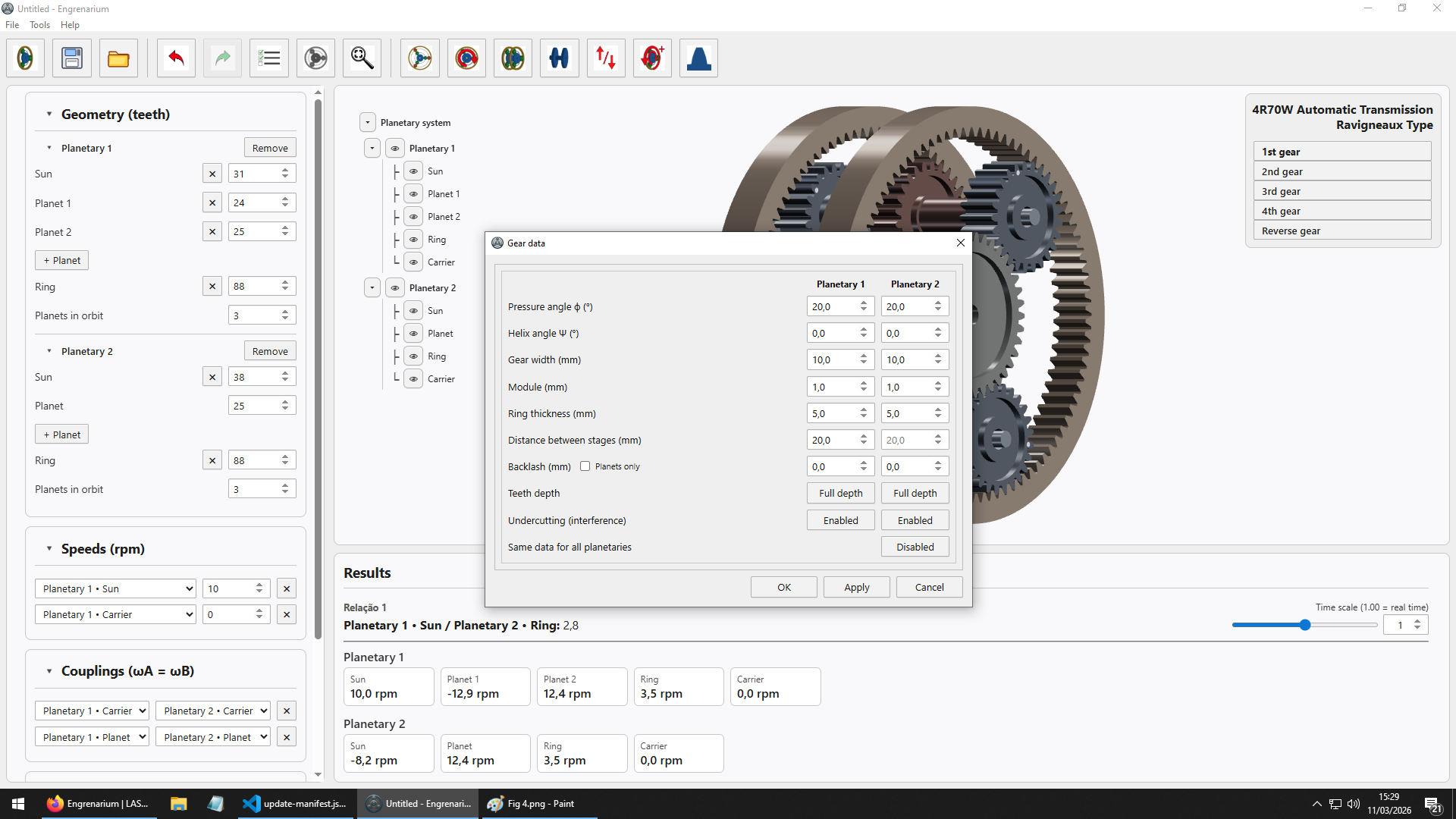Click the Module field for Planetary 1
Viewport: 1456px width, 819px height.
click(x=832, y=387)
